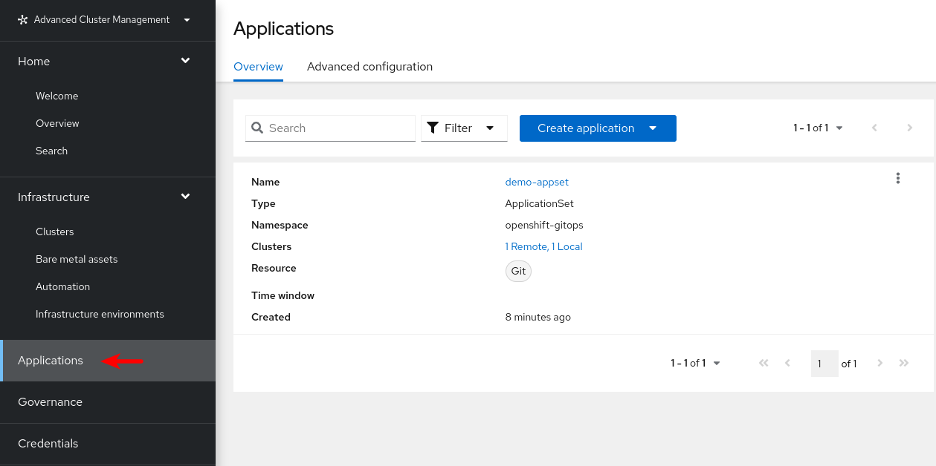Open Governance in the sidebar
Screen dimensions: 936x466
[50, 402]
